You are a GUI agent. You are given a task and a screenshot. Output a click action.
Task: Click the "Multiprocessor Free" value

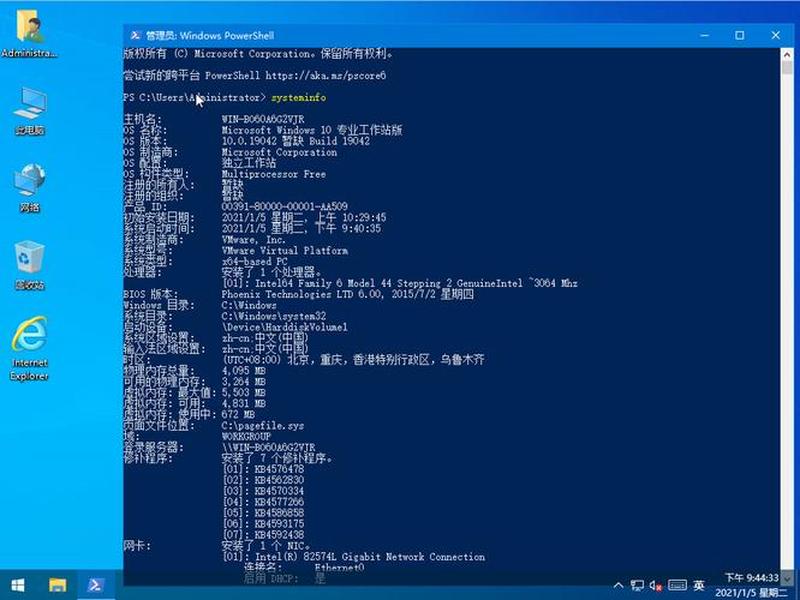click(273, 174)
